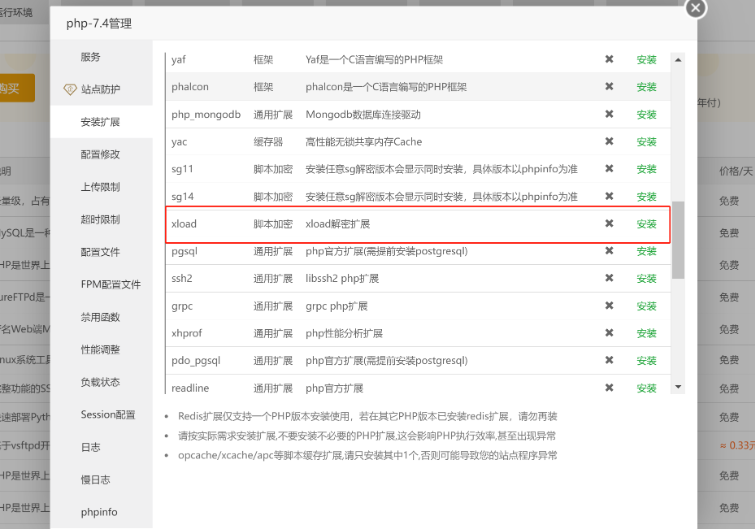755x529 pixels.
Task: Open the 配置文件 section
Action: pyautogui.click(x=100, y=252)
